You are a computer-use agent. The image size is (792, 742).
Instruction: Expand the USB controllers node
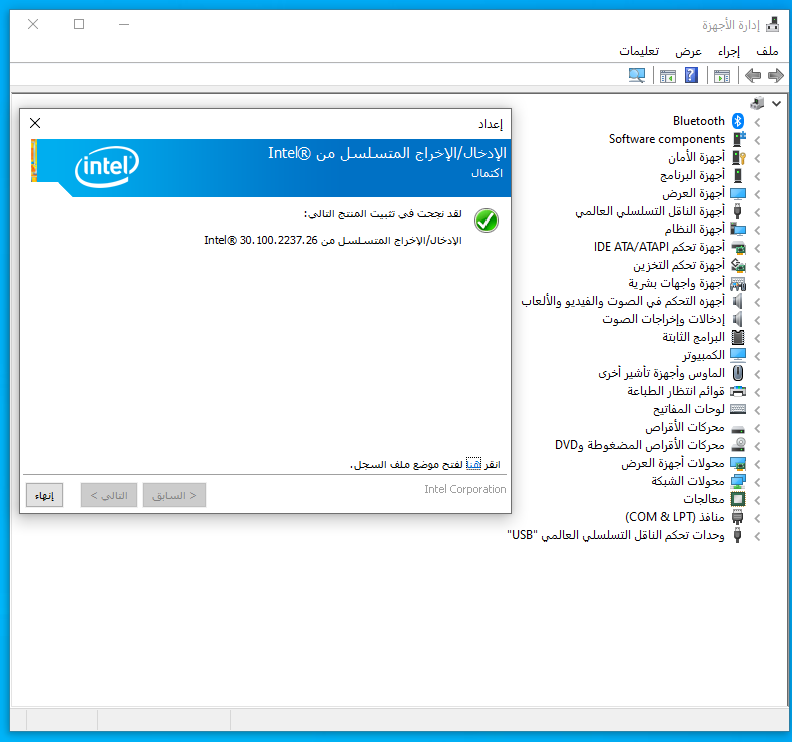click(x=757, y=536)
